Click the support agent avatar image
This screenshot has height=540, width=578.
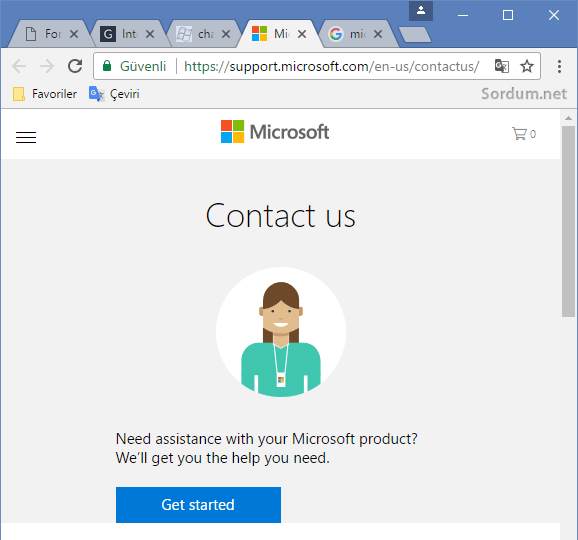[x=281, y=332]
